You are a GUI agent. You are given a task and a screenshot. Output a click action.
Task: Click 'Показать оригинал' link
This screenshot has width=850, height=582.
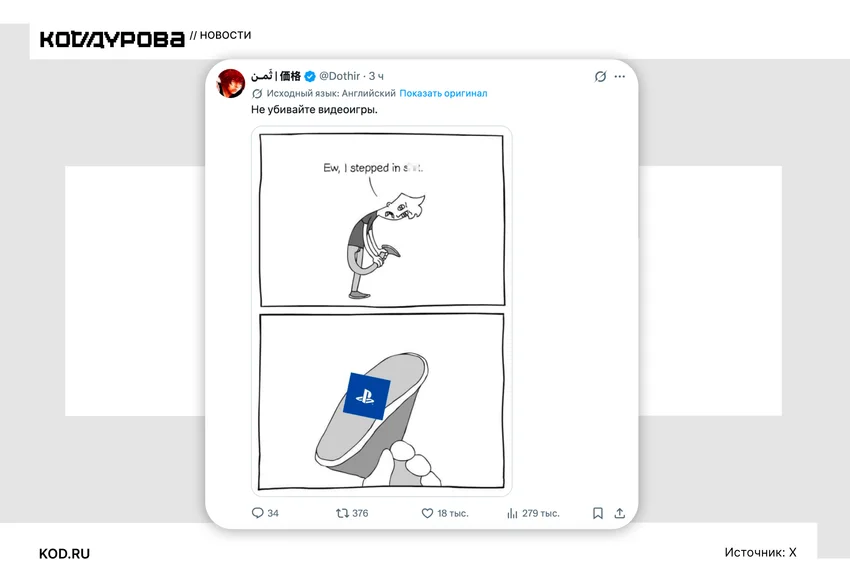point(443,93)
